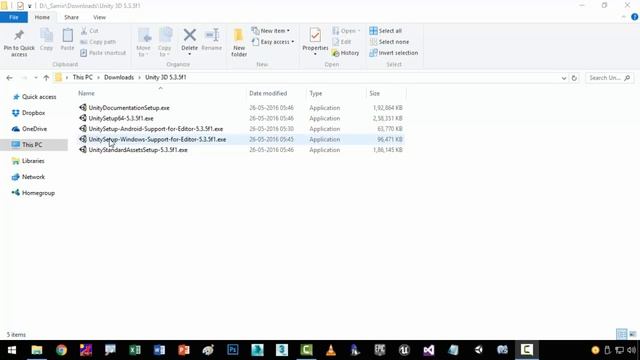This screenshot has width=640, height=360.
Task: Click the Rename ribbon icon
Action: click(212, 36)
